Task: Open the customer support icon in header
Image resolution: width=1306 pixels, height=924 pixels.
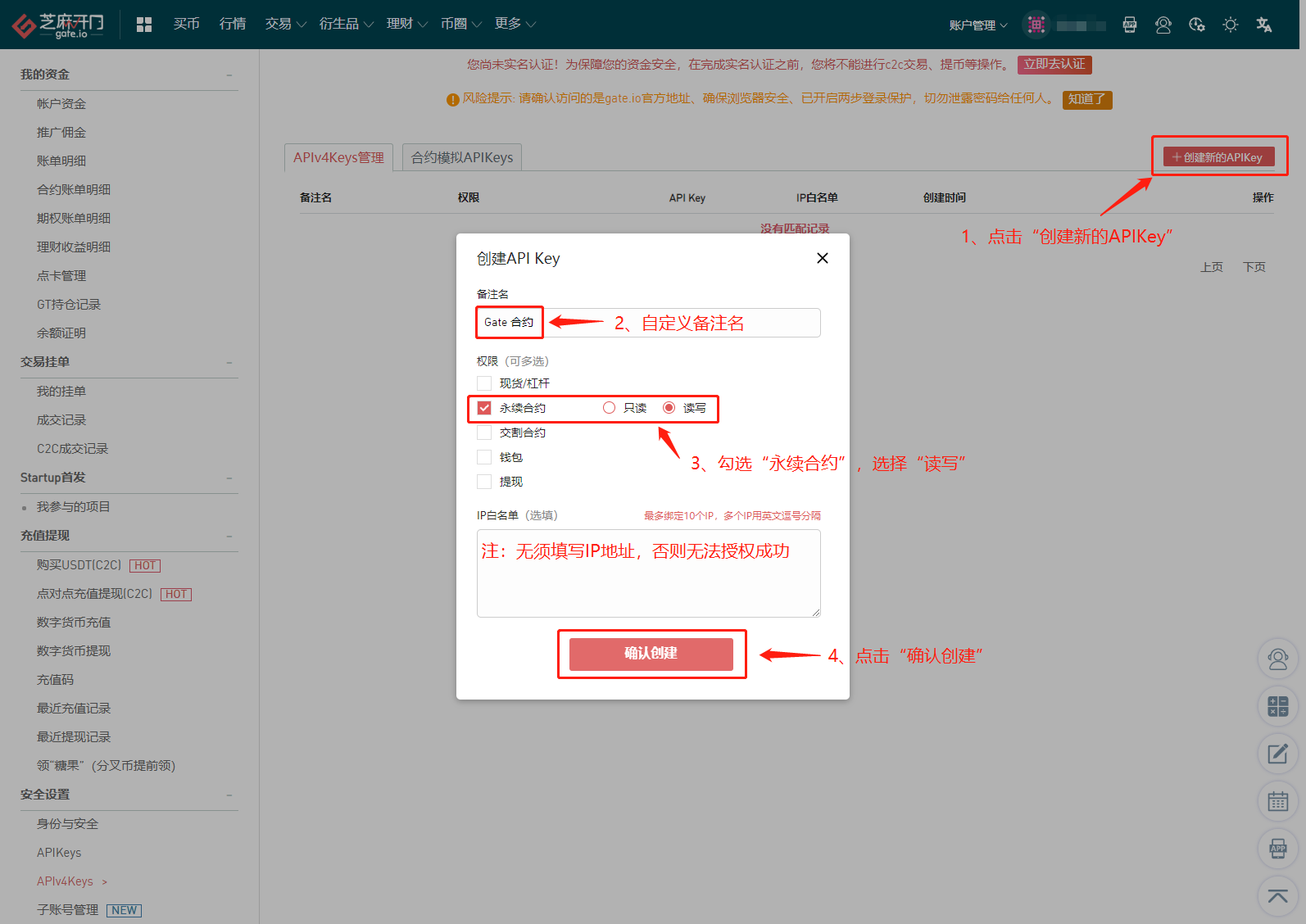Action: point(1163,25)
